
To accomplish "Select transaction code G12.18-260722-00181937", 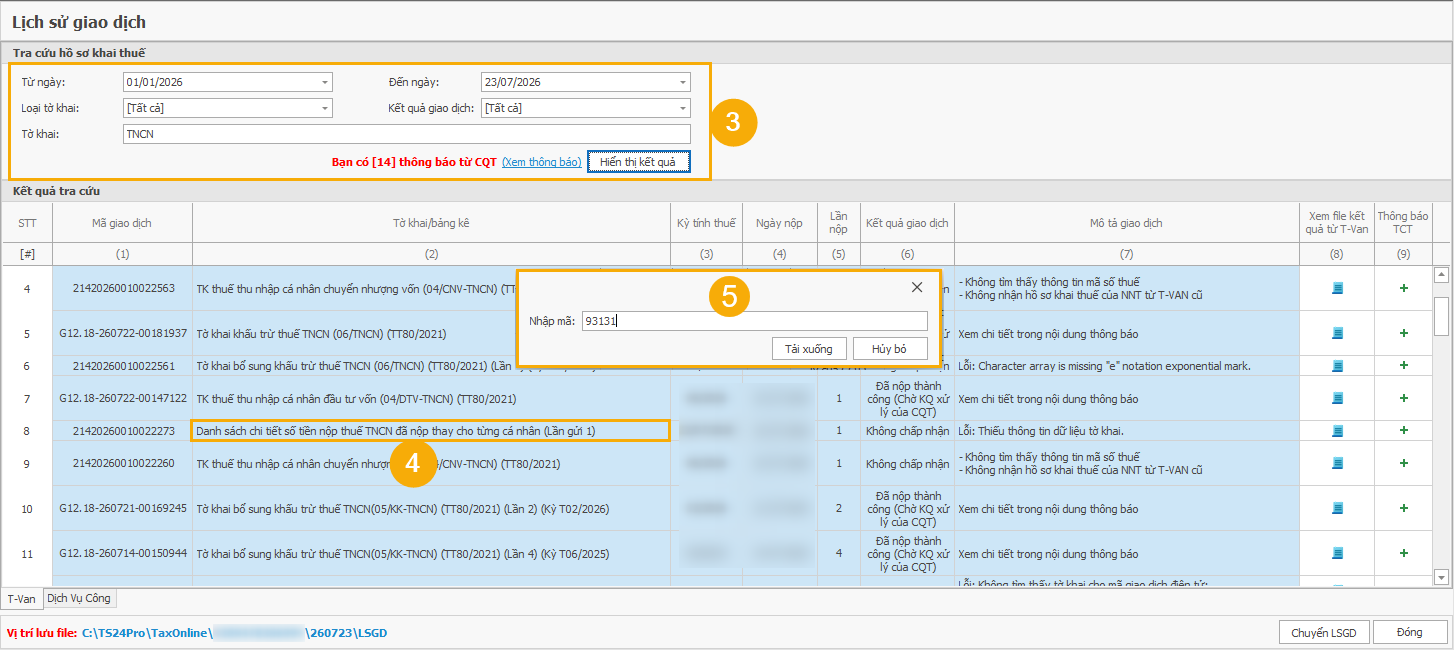I will 123,333.
